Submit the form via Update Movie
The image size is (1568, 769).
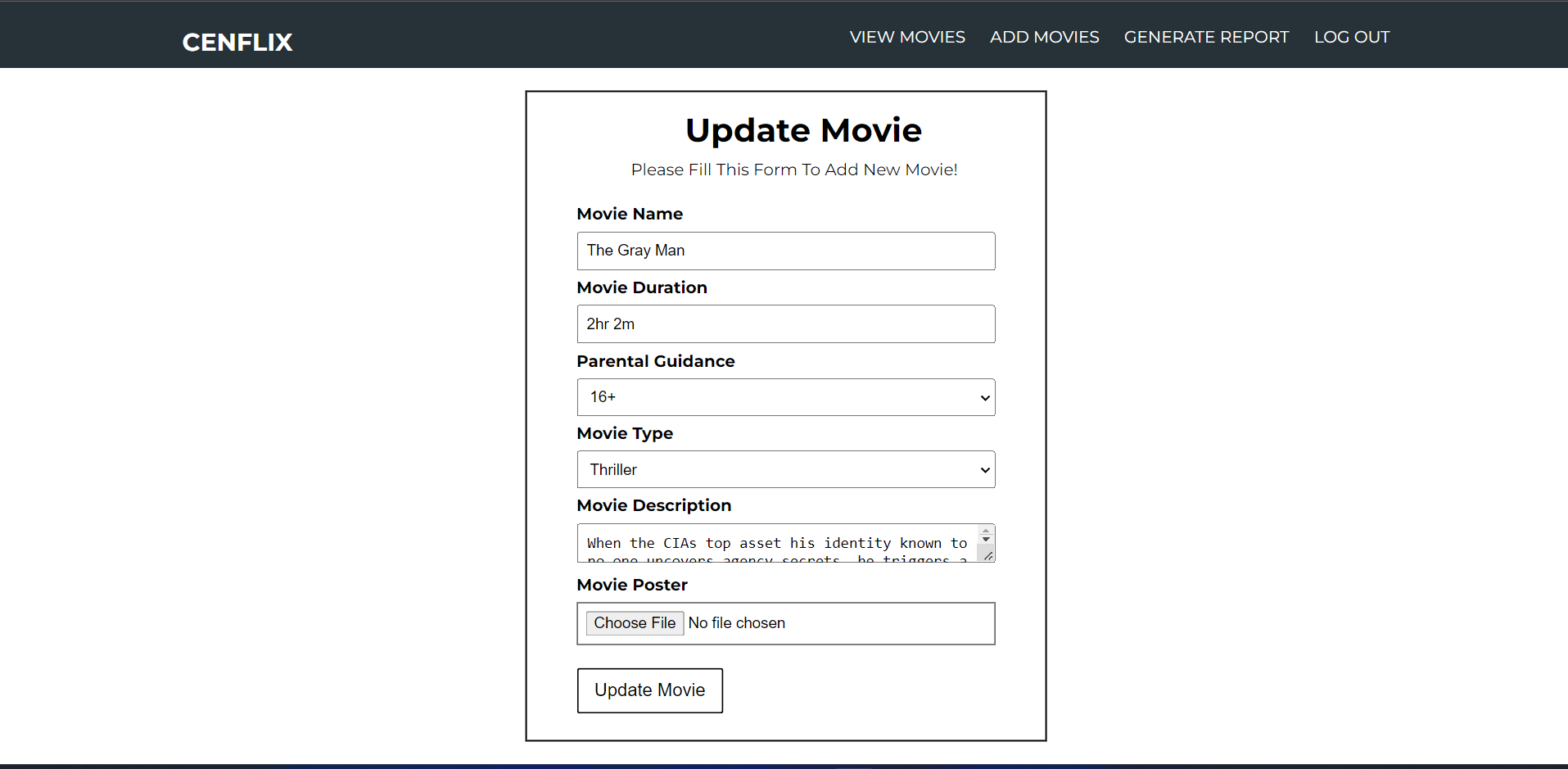(649, 690)
